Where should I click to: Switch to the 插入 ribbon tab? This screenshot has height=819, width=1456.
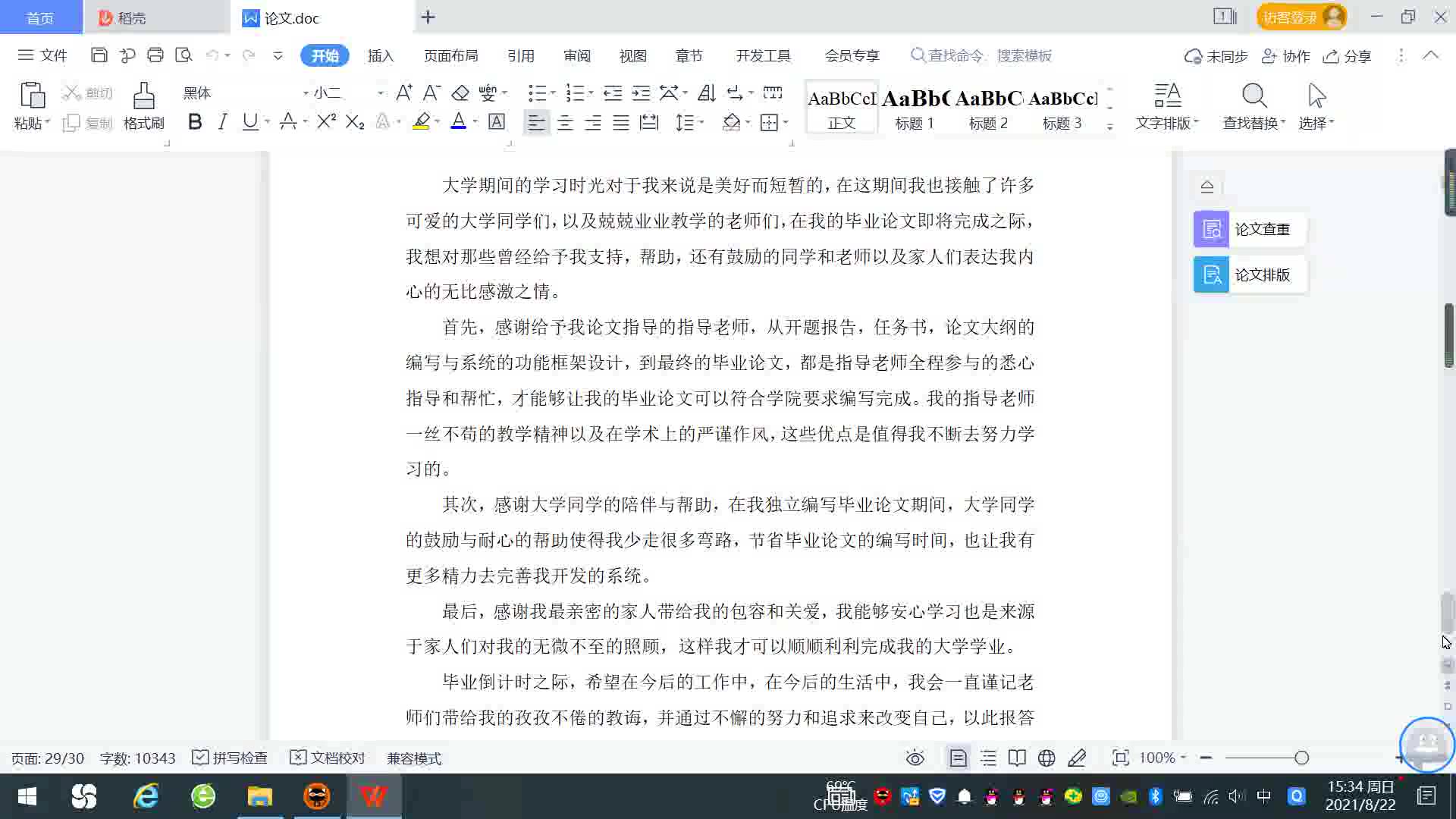(x=381, y=55)
